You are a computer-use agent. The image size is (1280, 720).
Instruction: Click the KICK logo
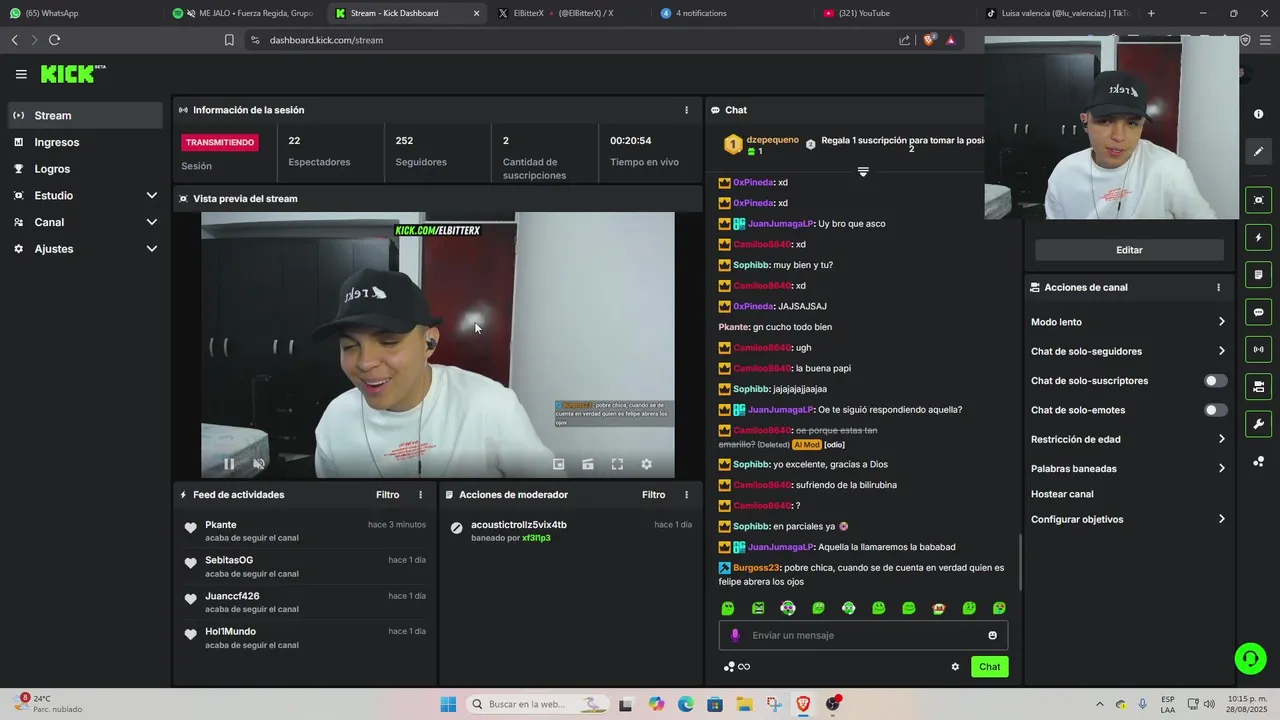pyautogui.click(x=72, y=74)
